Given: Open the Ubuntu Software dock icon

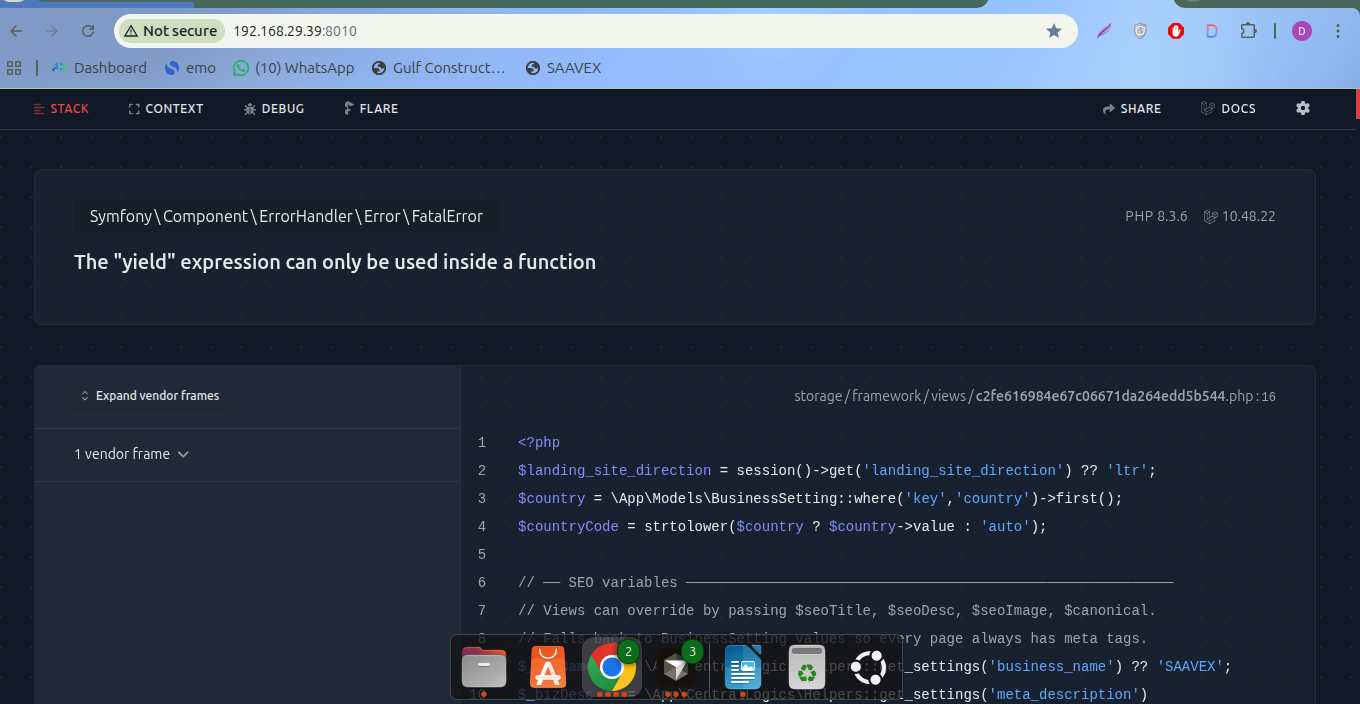Looking at the screenshot, I should coord(547,668).
